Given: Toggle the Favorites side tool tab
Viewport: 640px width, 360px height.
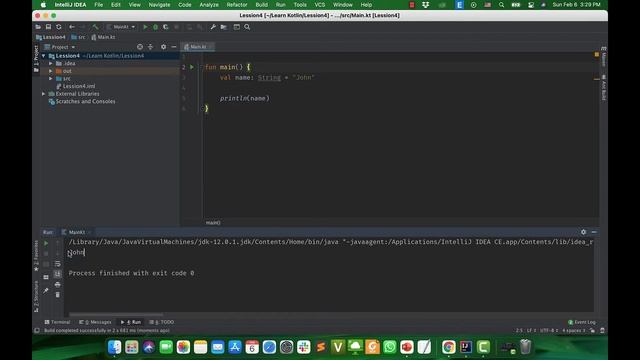Looking at the screenshot, I should (x=36, y=256).
